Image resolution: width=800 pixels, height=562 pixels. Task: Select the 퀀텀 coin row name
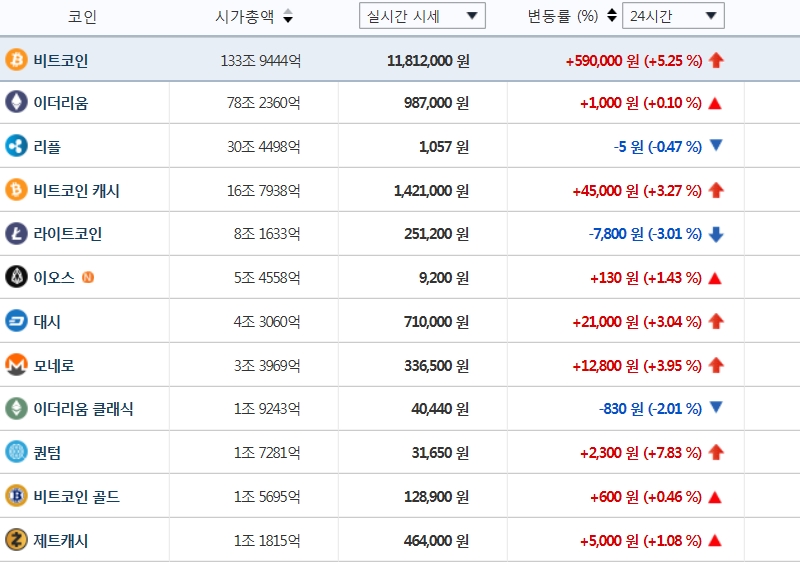point(47,453)
